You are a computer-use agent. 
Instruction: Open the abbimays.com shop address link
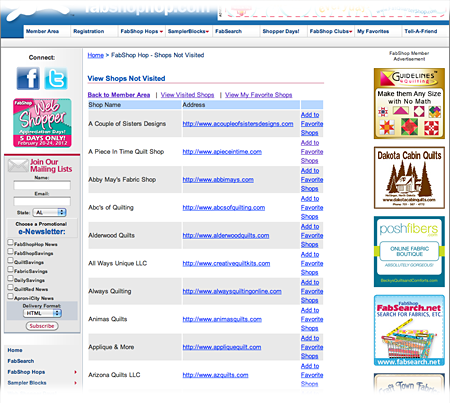point(218,180)
